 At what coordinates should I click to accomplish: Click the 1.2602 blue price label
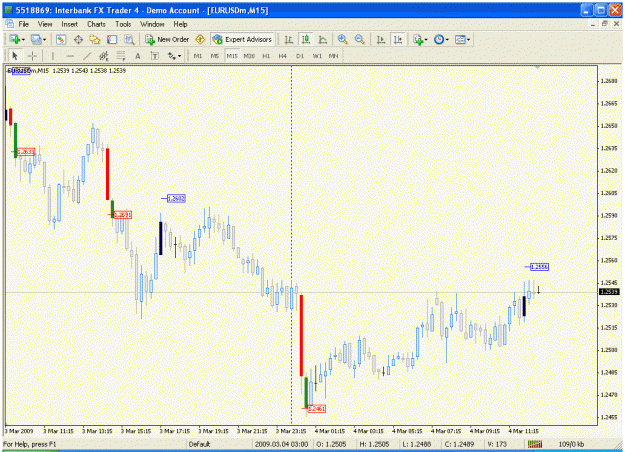point(176,198)
